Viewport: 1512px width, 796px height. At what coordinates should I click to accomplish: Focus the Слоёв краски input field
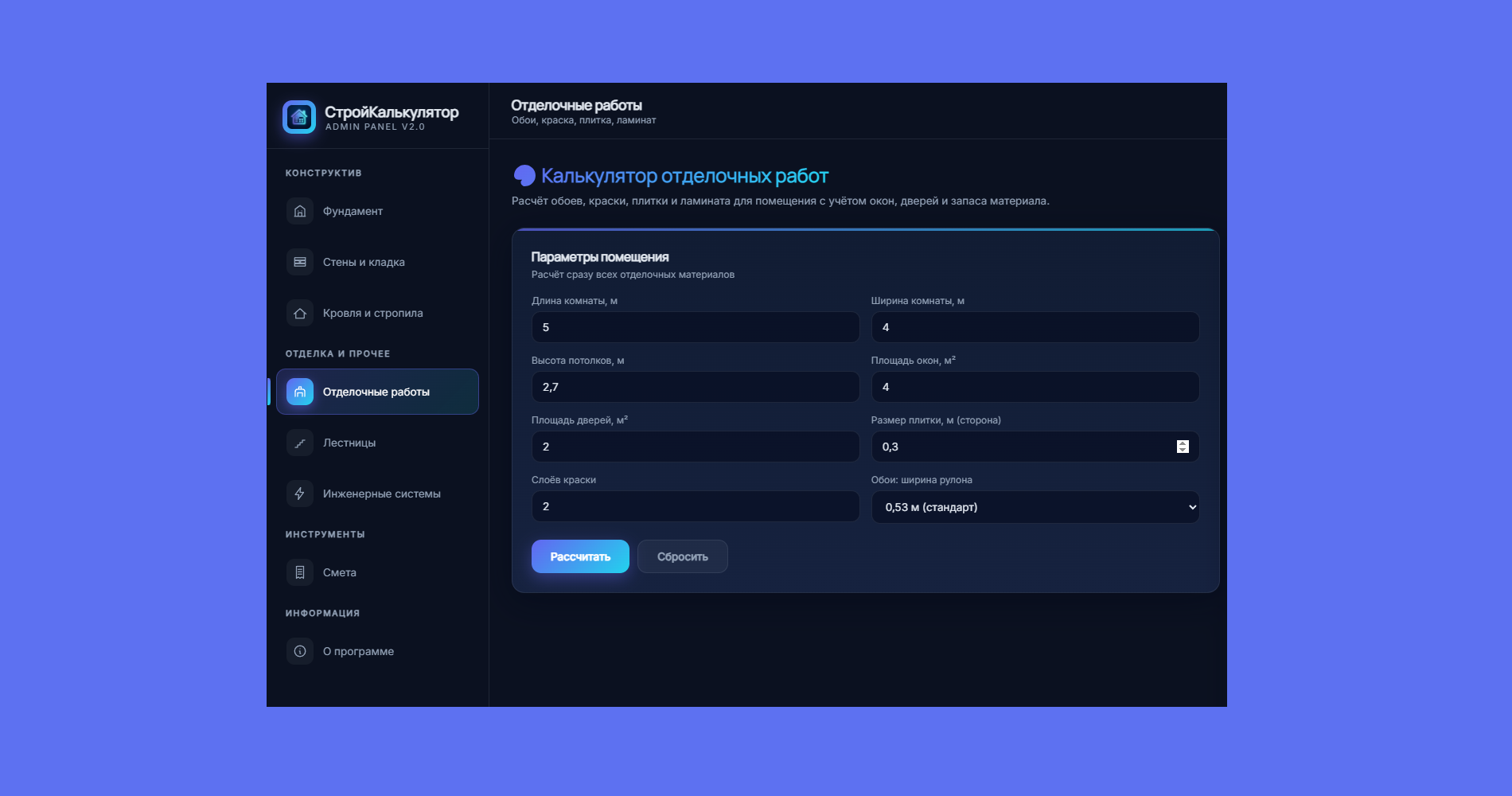click(x=696, y=506)
